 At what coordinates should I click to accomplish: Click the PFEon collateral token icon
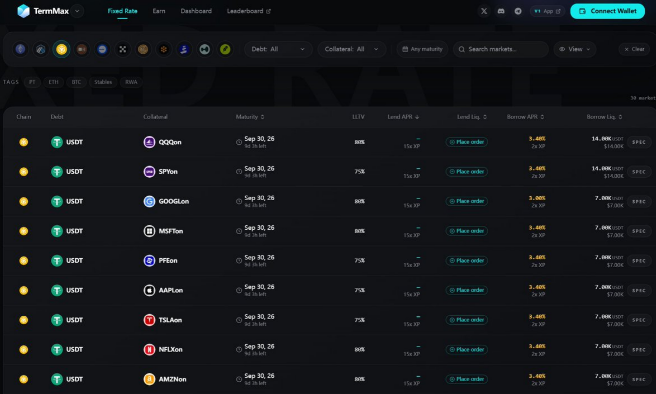[x=149, y=261]
